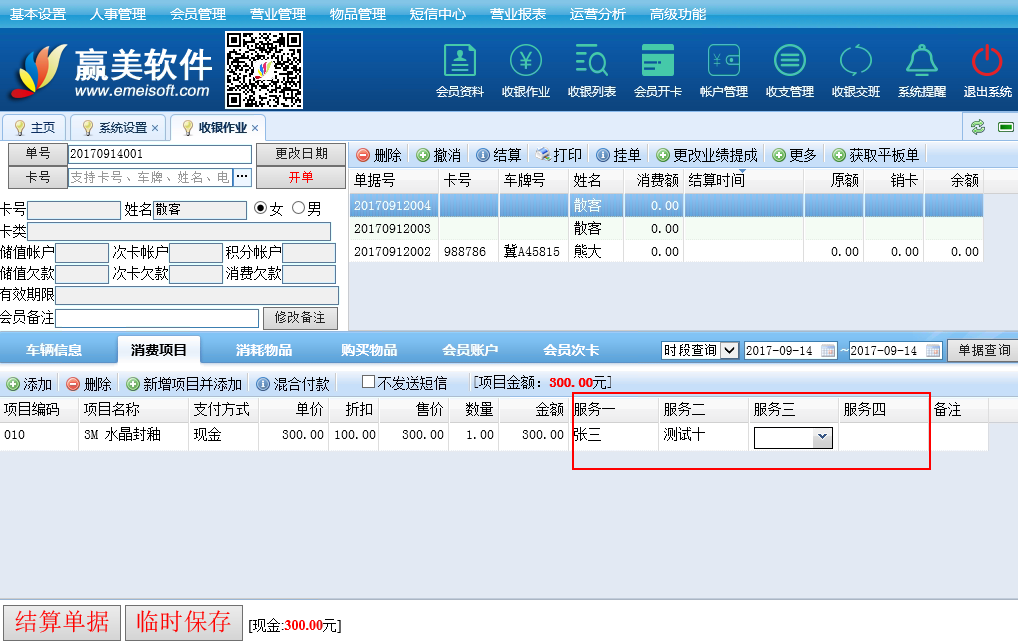Open the 系统提醒 bell icon

click(921, 61)
